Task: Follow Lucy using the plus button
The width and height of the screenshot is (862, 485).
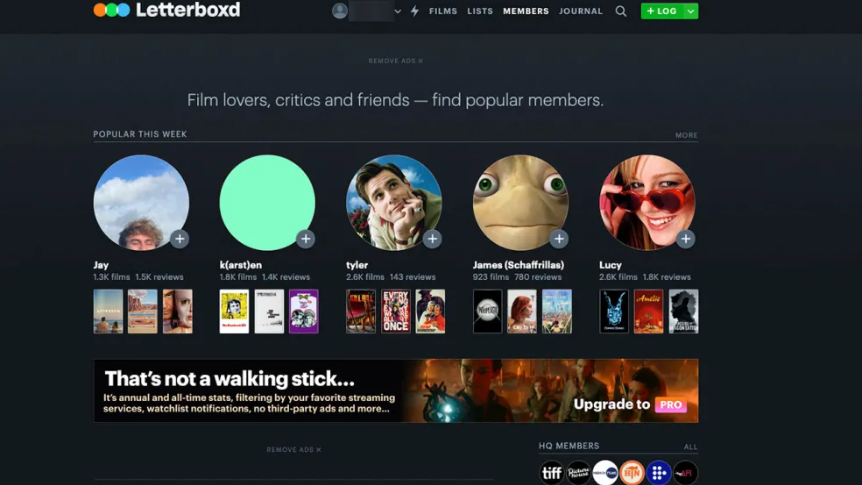Action: tap(685, 238)
